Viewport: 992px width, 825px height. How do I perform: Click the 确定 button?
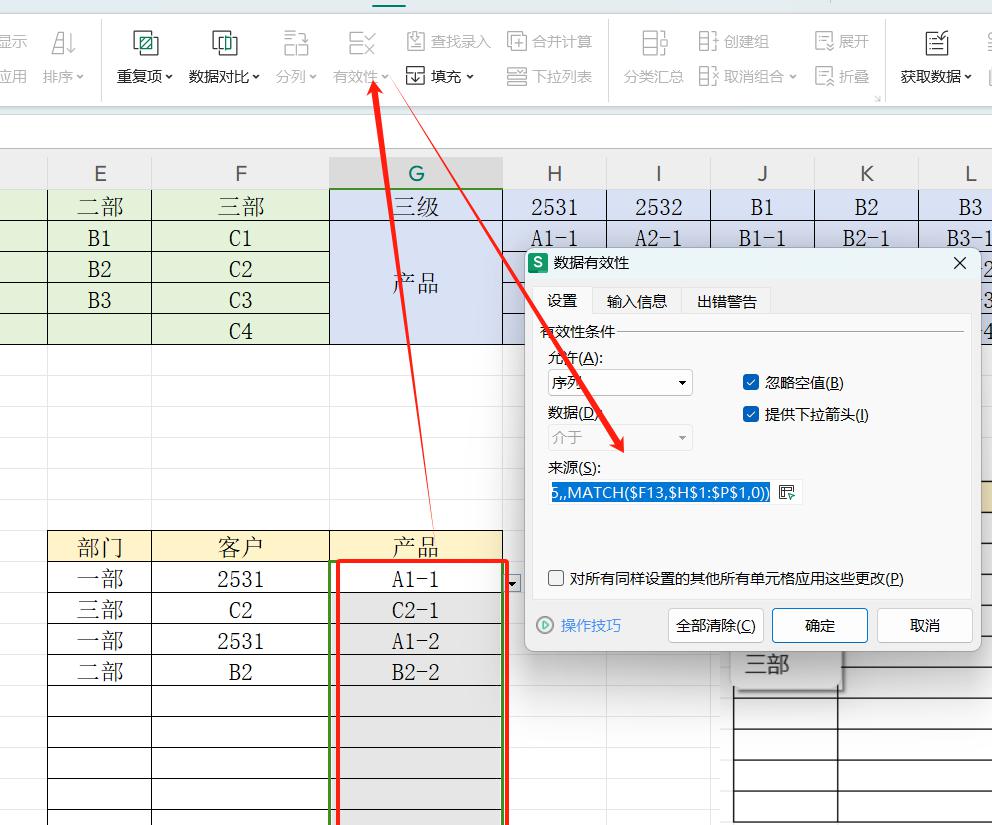tap(820, 626)
